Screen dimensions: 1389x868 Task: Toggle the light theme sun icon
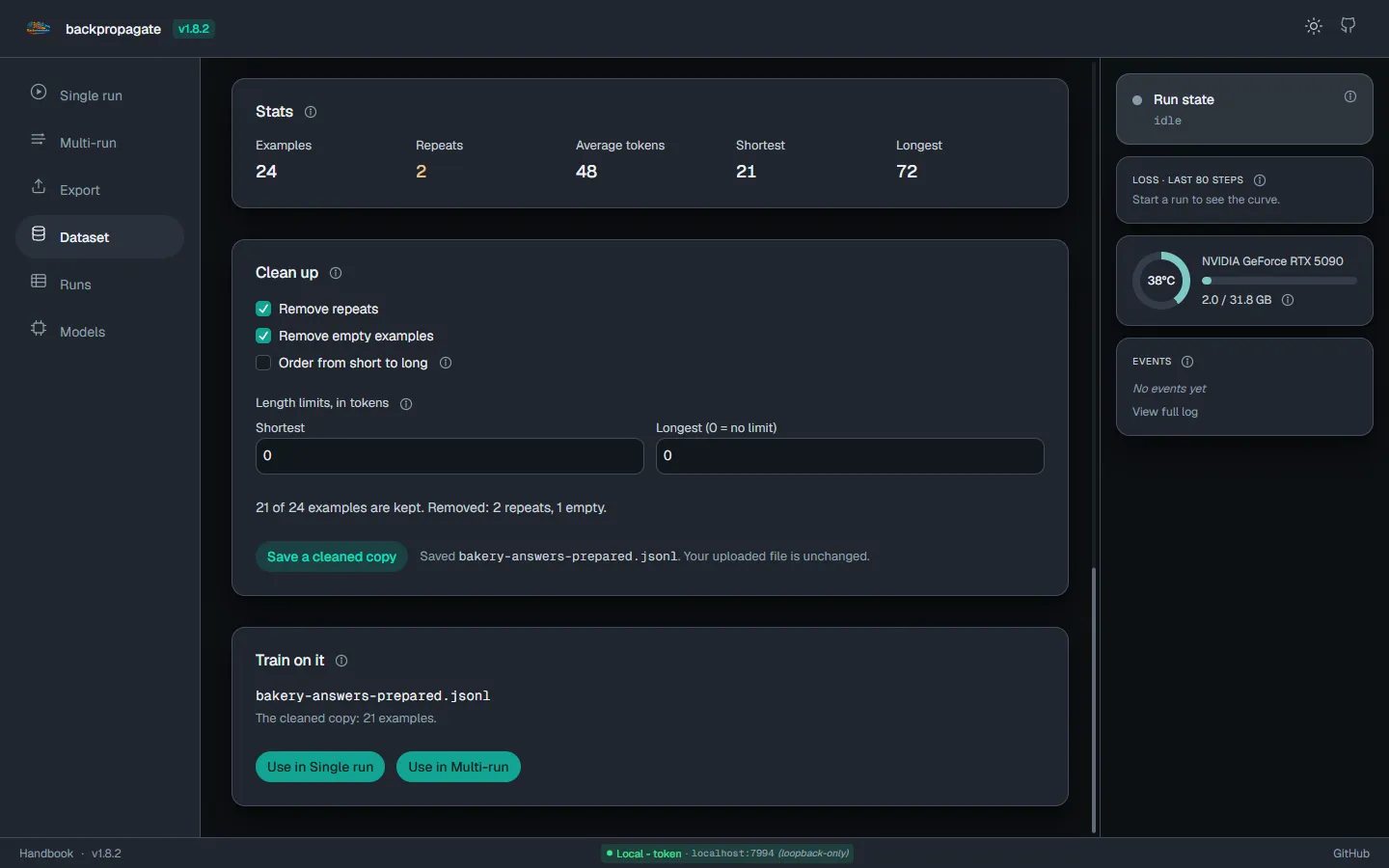(x=1314, y=26)
